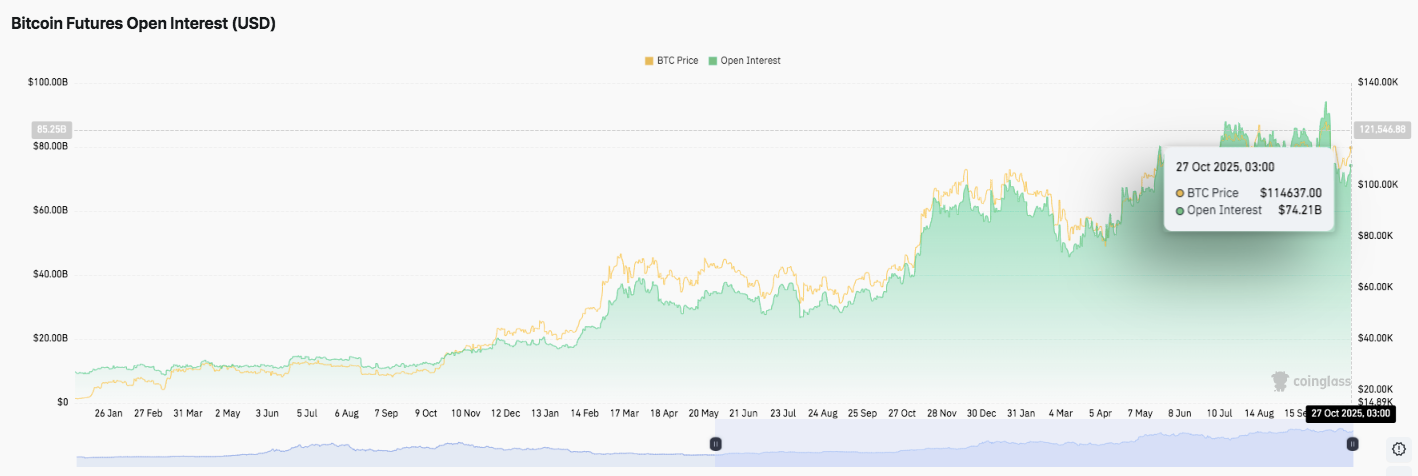Click the 27 Oct 2025, 03:00 date label

pyautogui.click(x=1348, y=412)
